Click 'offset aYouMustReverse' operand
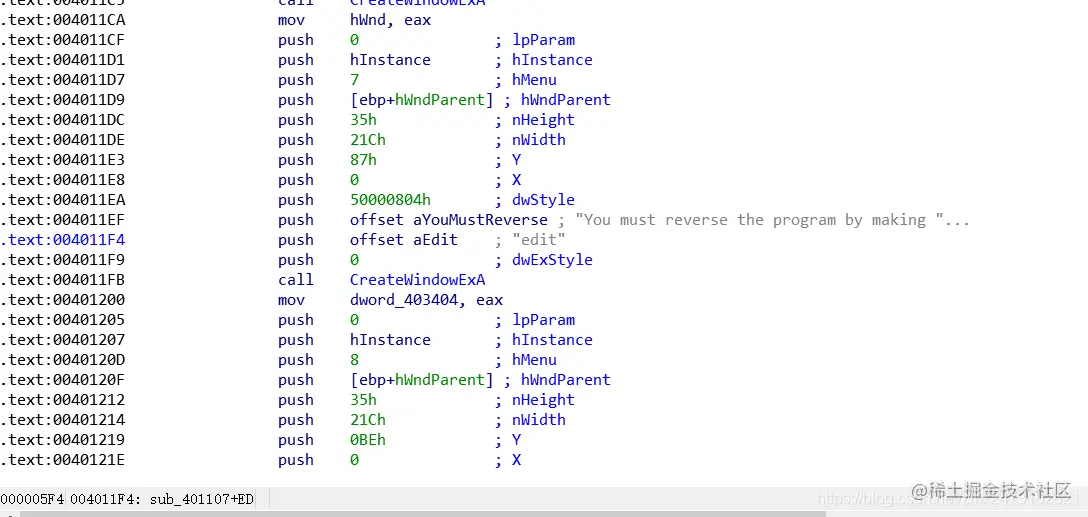Viewport: 1088px width, 517px height. 449,220
